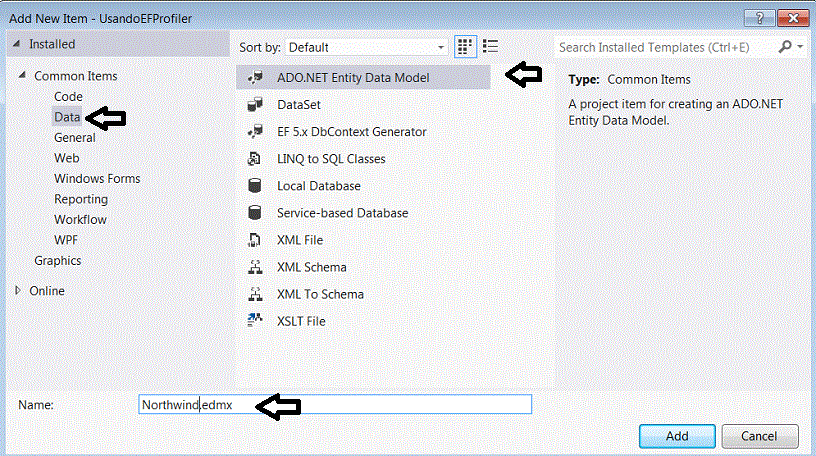
Task: Select the WPF category
Action: click(x=66, y=240)
